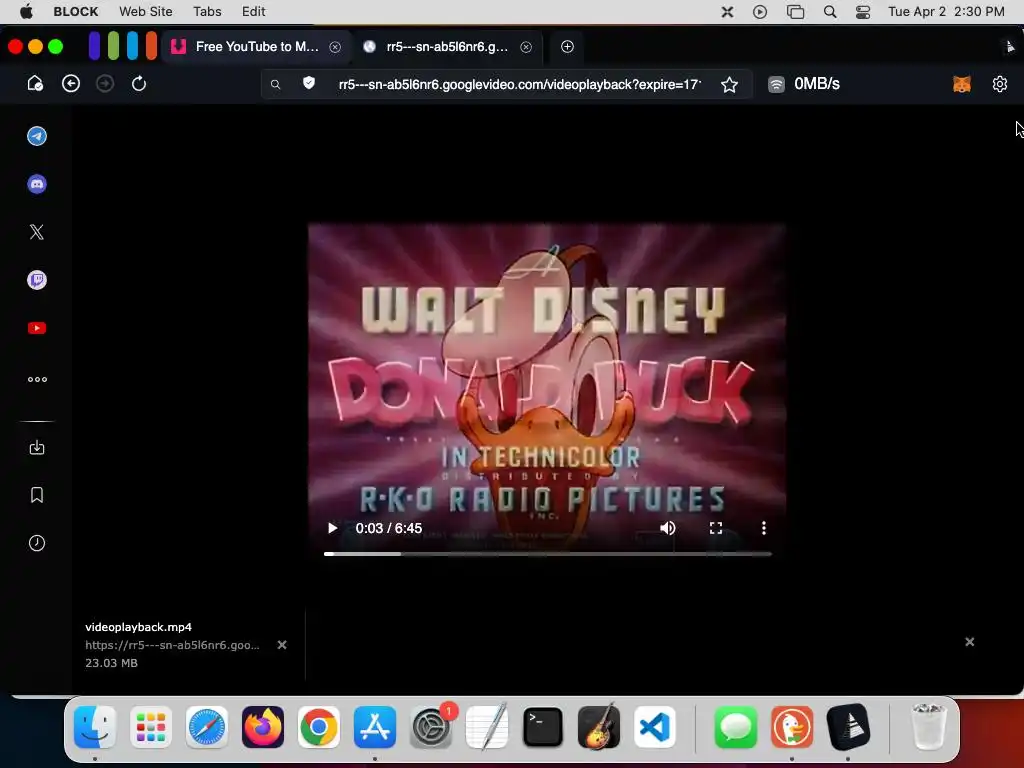Click the Wi-Fi speed indicator icon
Screen dimensions: 1024x768
click(x=776, y=84)
